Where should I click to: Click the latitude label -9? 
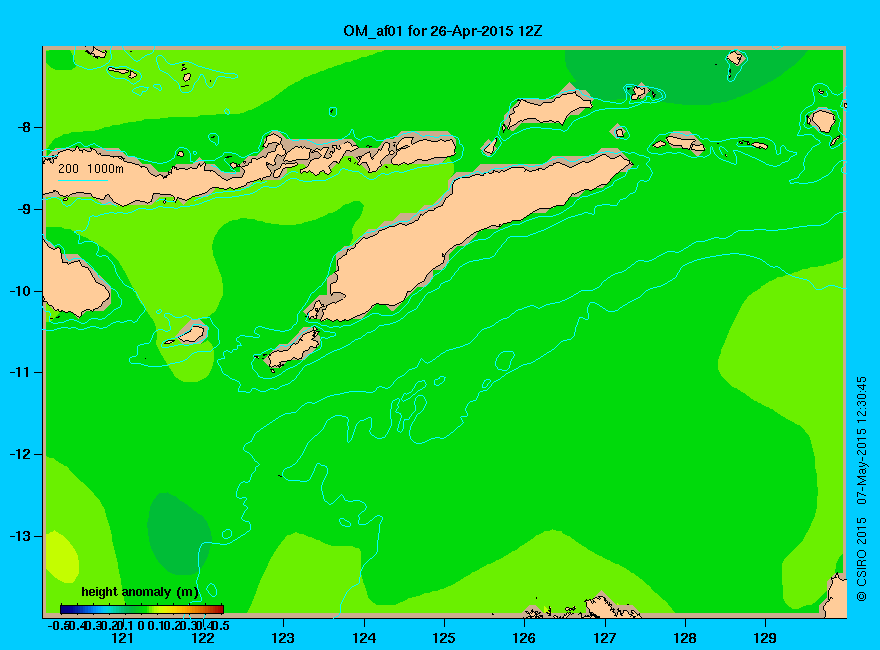point(24,209)
